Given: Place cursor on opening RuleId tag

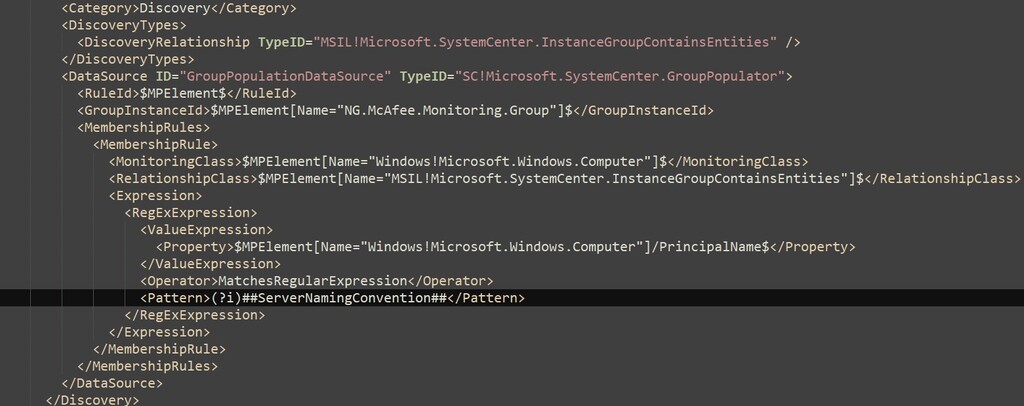Looking at the screenshot, I should 109,93.
